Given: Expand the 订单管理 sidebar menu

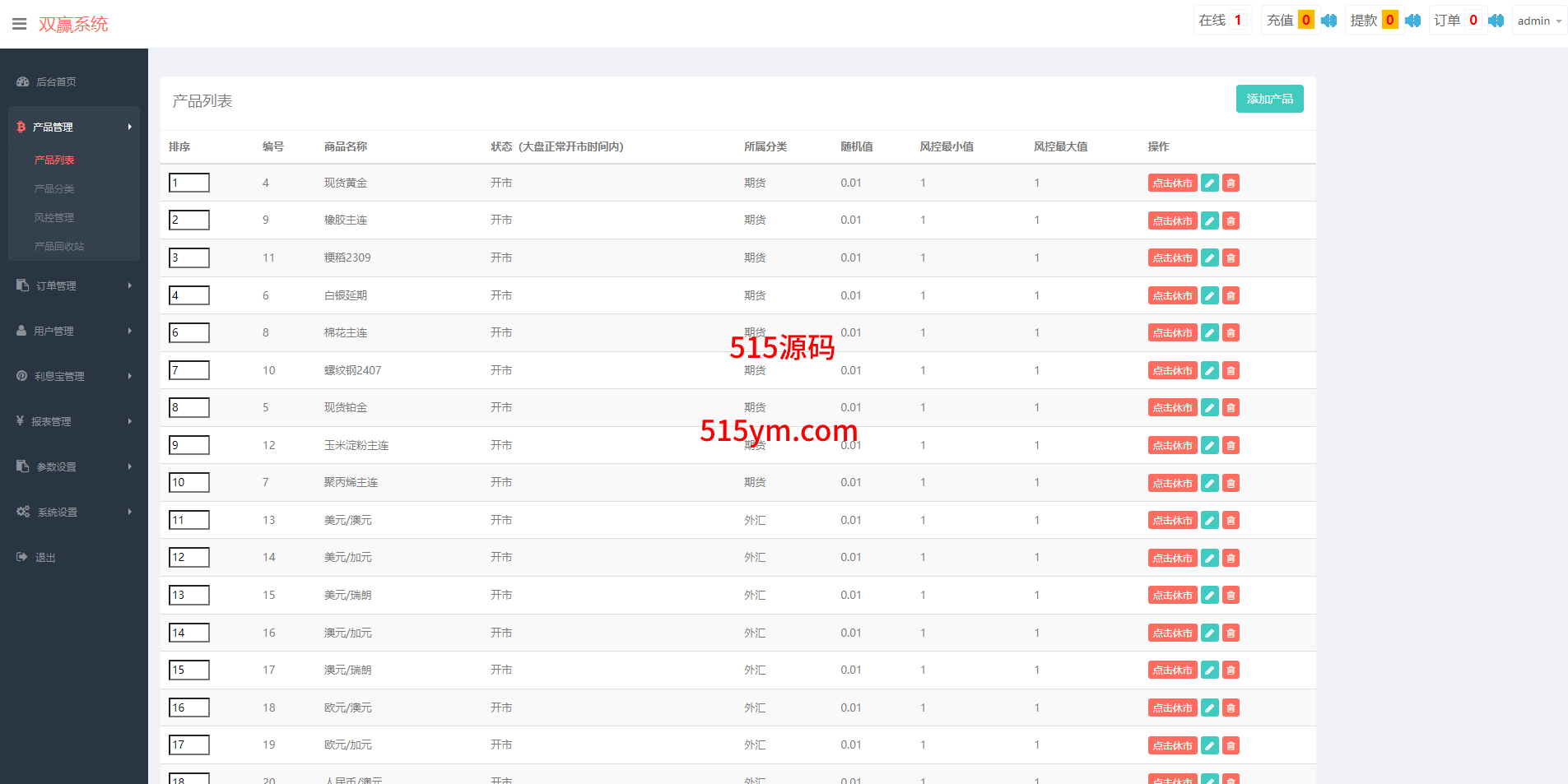Looking at the screenshot, I should click(x=74, y=285).
